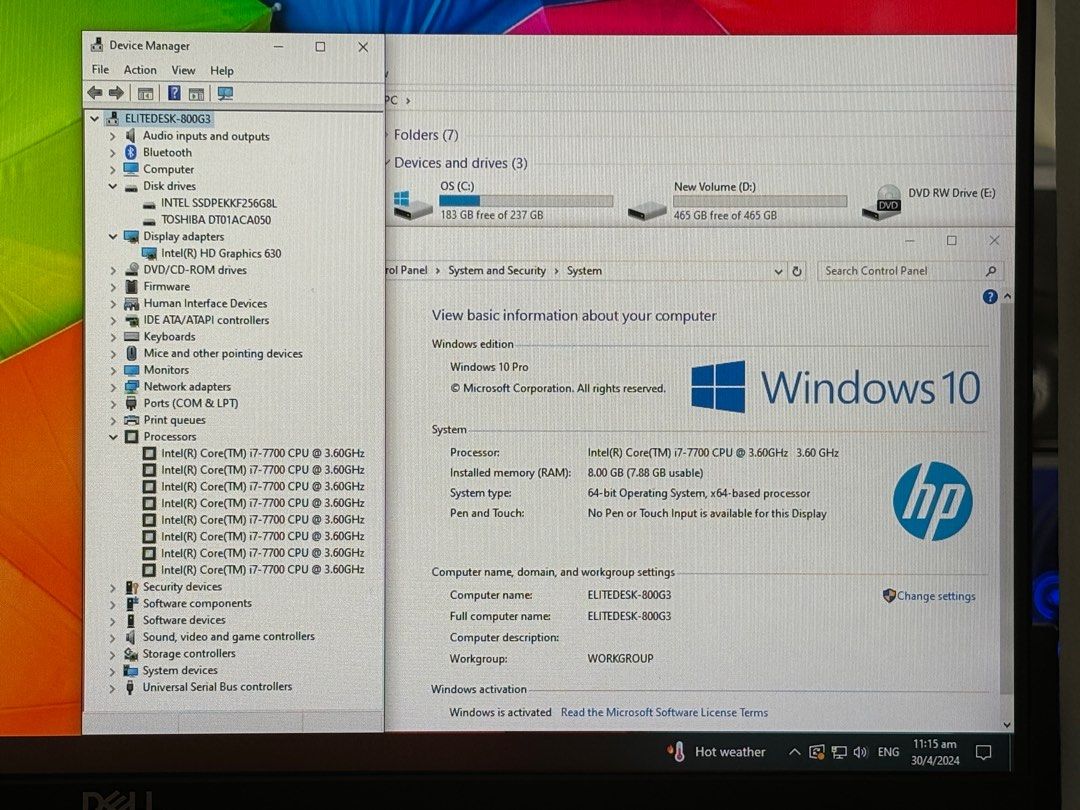1080x810 pixels.
Task: Collapse the Processors category
Action: pyautogui.click(x=113, y=436)
